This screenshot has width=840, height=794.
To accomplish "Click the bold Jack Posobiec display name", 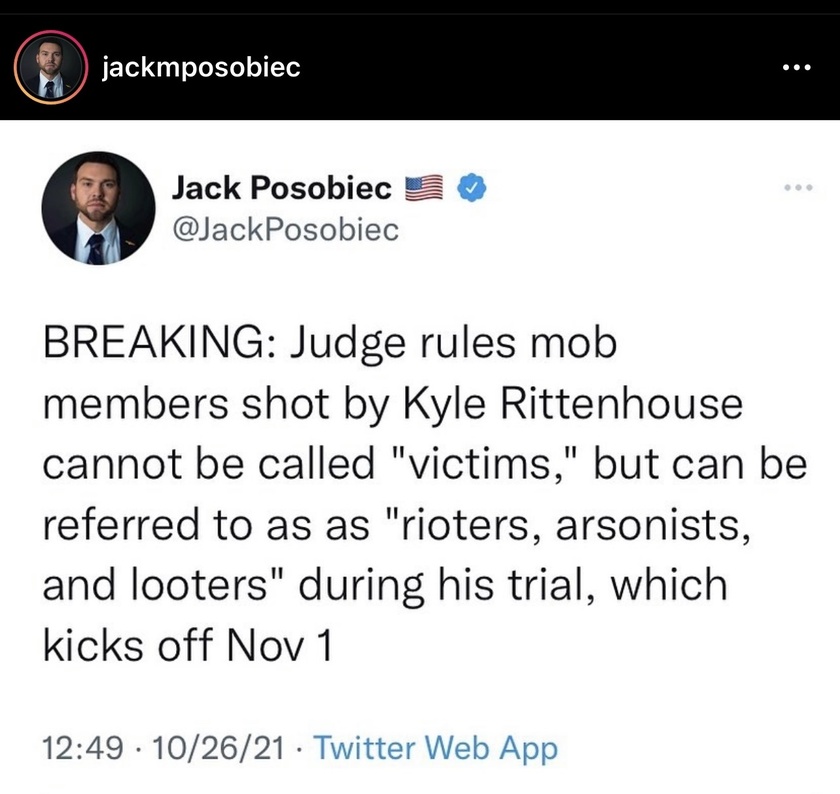I will click(281, 188).
